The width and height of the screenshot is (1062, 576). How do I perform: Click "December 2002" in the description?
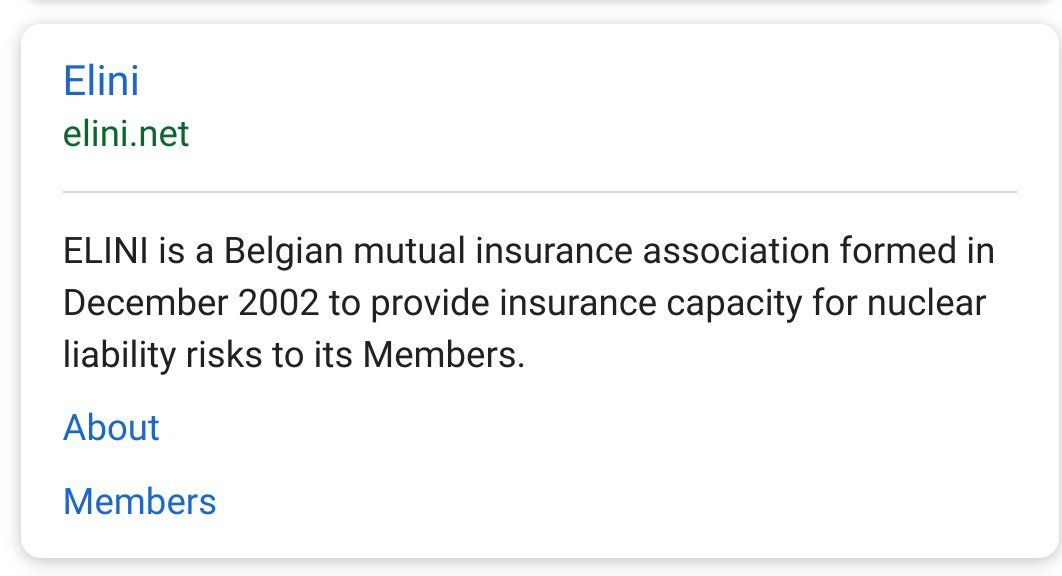tap(190, 303)
